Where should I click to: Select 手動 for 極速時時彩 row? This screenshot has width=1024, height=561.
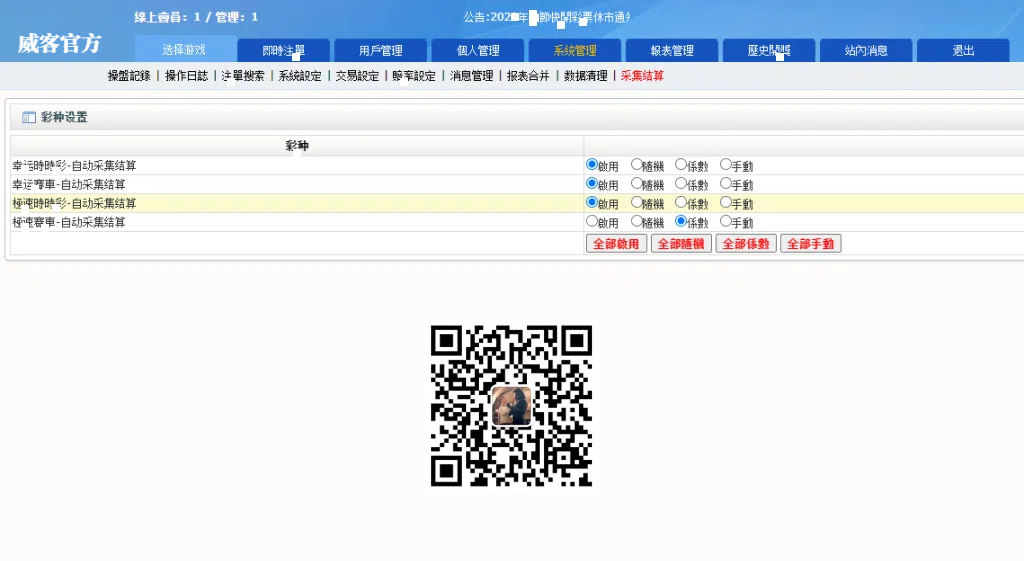(726, 202)
